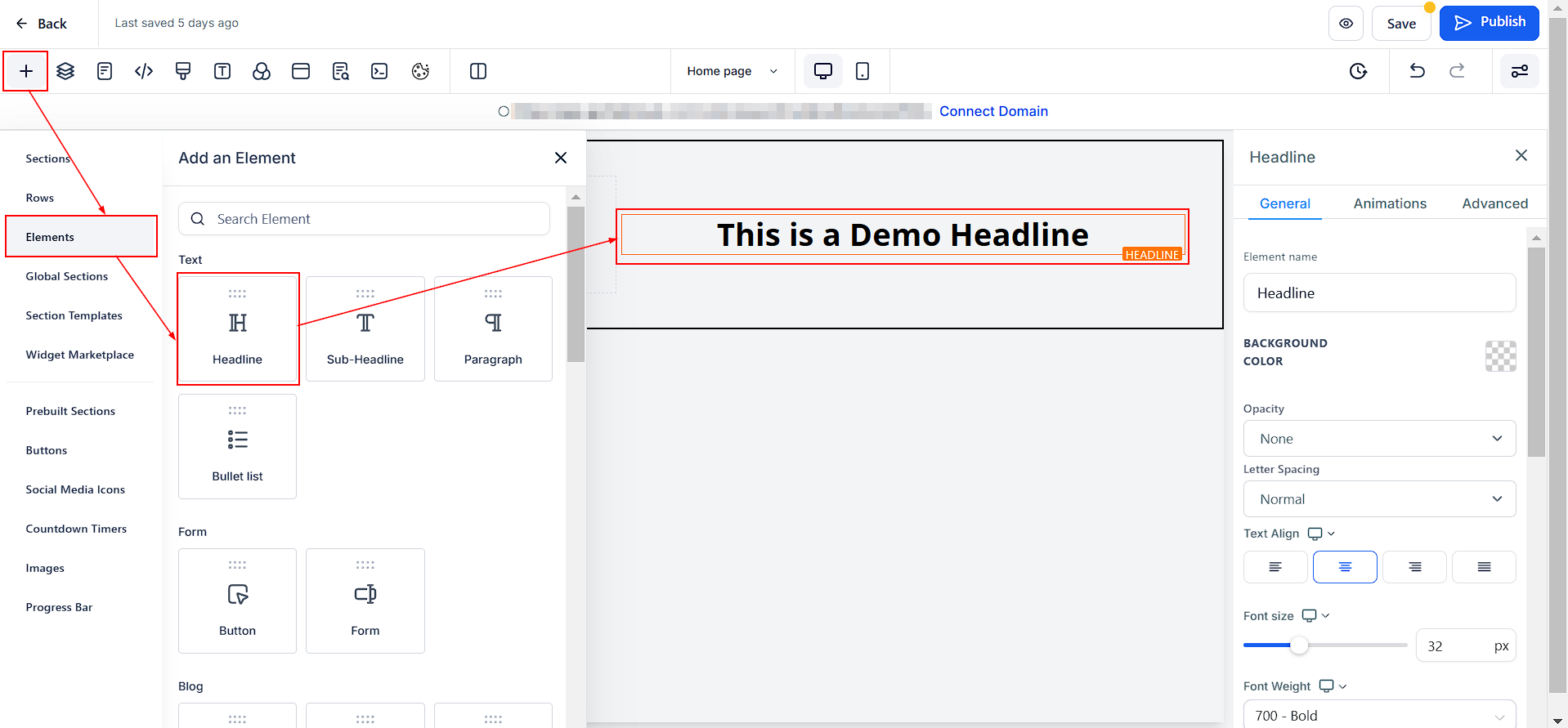The image size is (1568, 728).
Task: Add the Button element
Action: pyautogui.click(x=238, y=601)
